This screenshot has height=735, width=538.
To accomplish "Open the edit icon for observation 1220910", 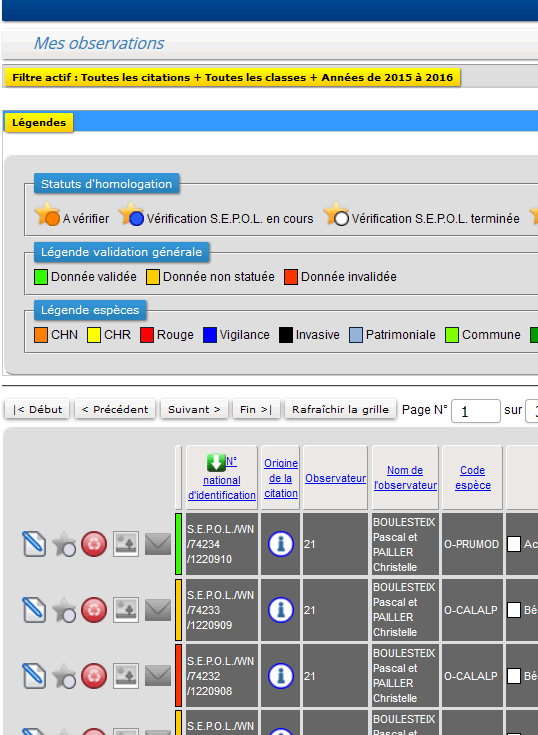I will click(x=34, y=544).
